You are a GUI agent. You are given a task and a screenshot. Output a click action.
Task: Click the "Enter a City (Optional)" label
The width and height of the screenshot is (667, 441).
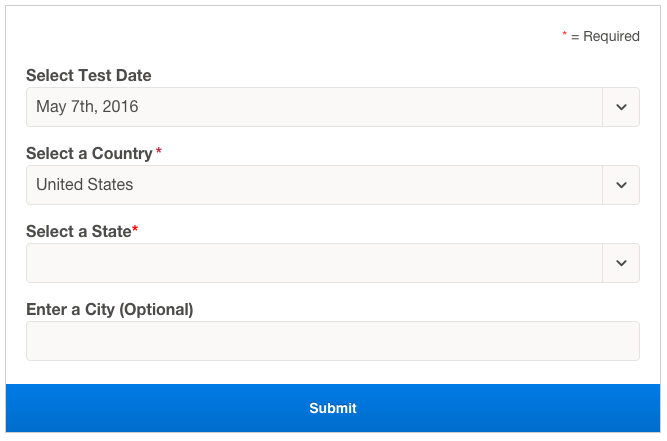click(x=110, y=310)
